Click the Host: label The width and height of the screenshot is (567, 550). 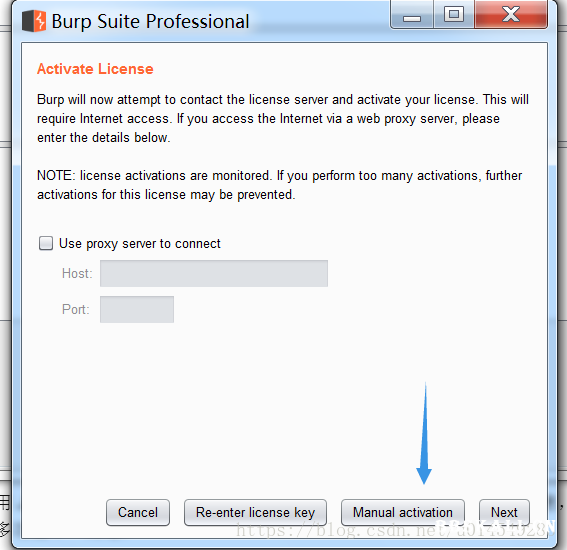tap(77, 273)
